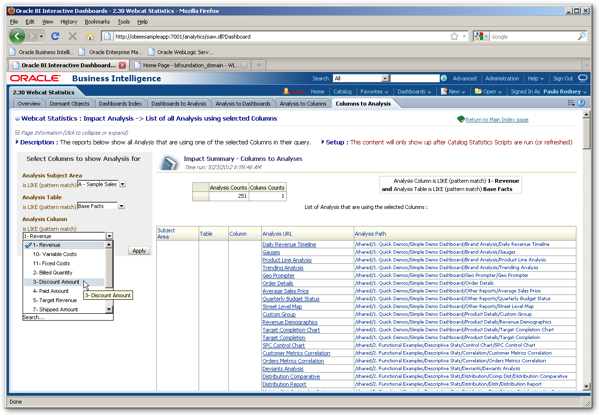The width and height of the screenshot is (600, 416).
Task: Click Search... at the bottom of the column list
Action: point(33,317)
